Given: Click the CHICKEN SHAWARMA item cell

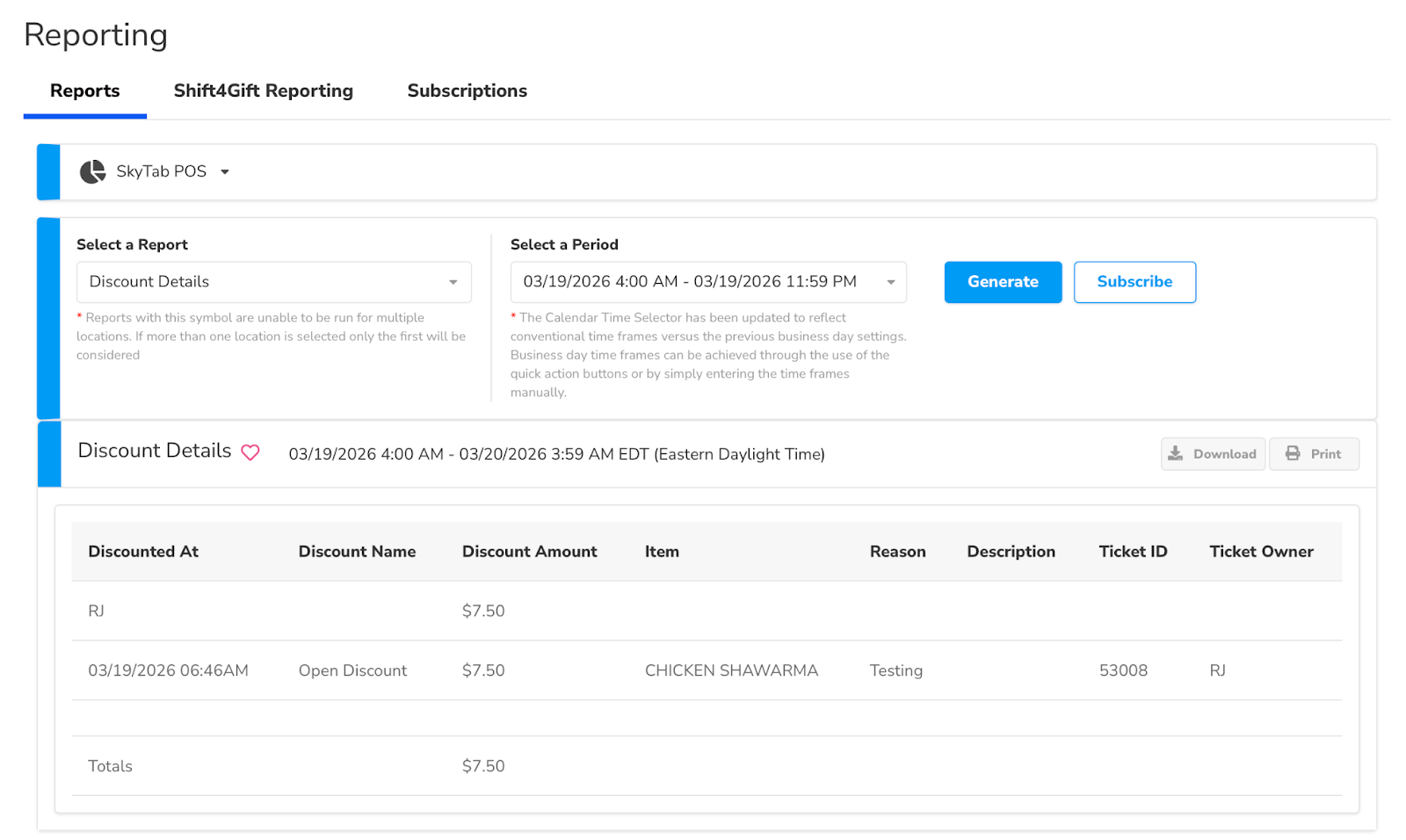Looking at the screenshot, I should click(x=731, y=670).
